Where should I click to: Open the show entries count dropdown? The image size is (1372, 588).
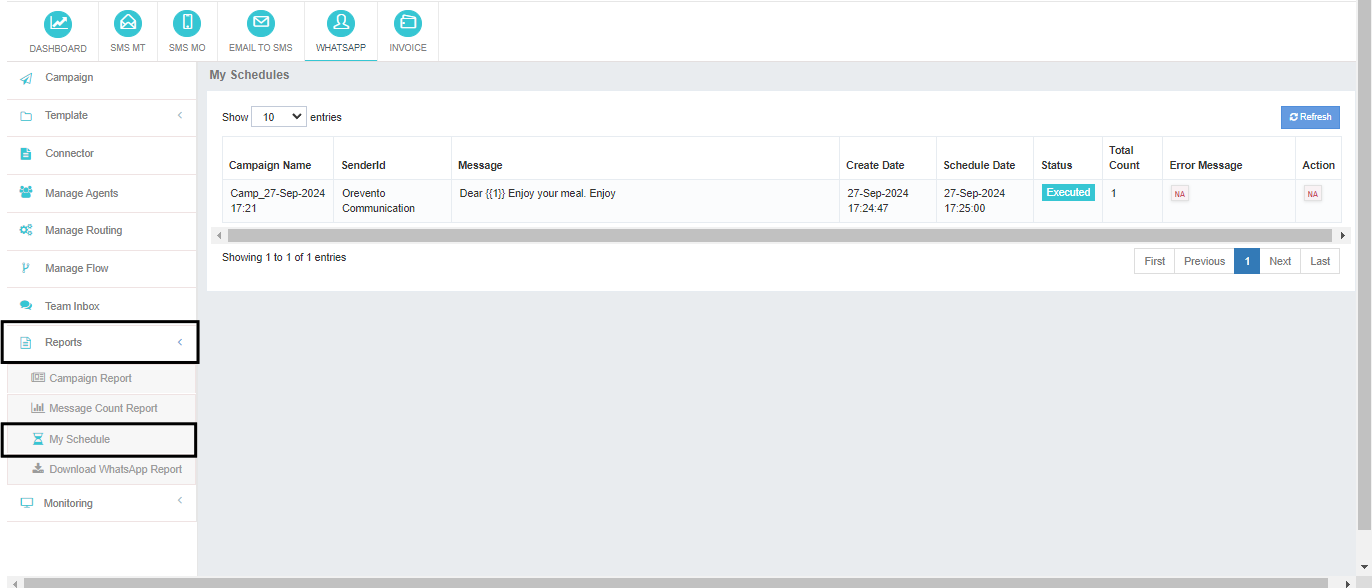[x=279, y=117]
